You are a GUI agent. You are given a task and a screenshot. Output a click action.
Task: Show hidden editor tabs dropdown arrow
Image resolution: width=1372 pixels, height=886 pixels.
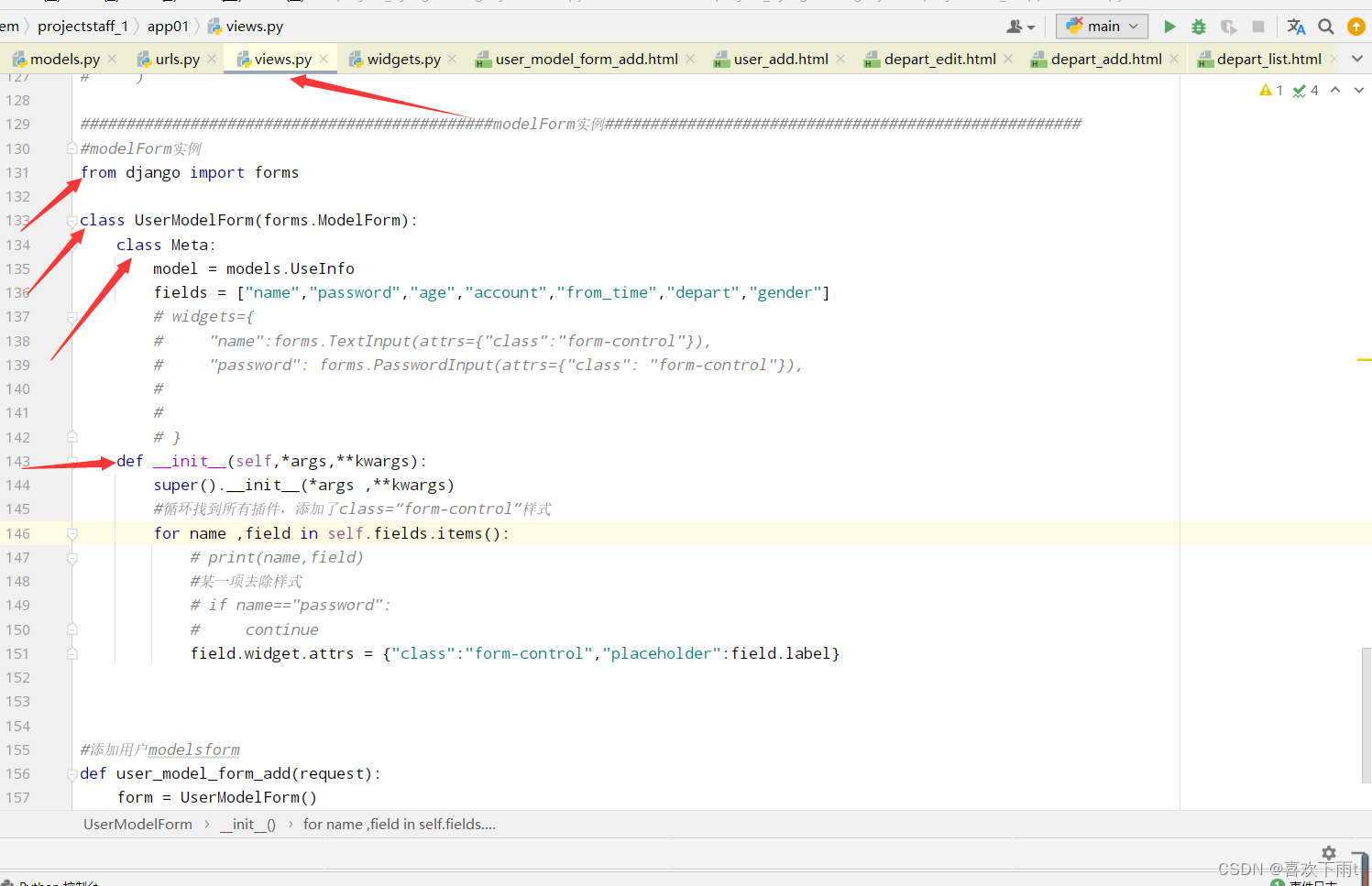coord(1357,59)
